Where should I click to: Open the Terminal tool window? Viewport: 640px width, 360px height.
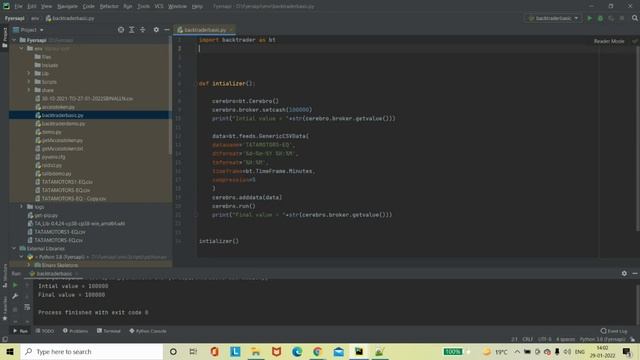pyautogui.click(x=109, y=331)
